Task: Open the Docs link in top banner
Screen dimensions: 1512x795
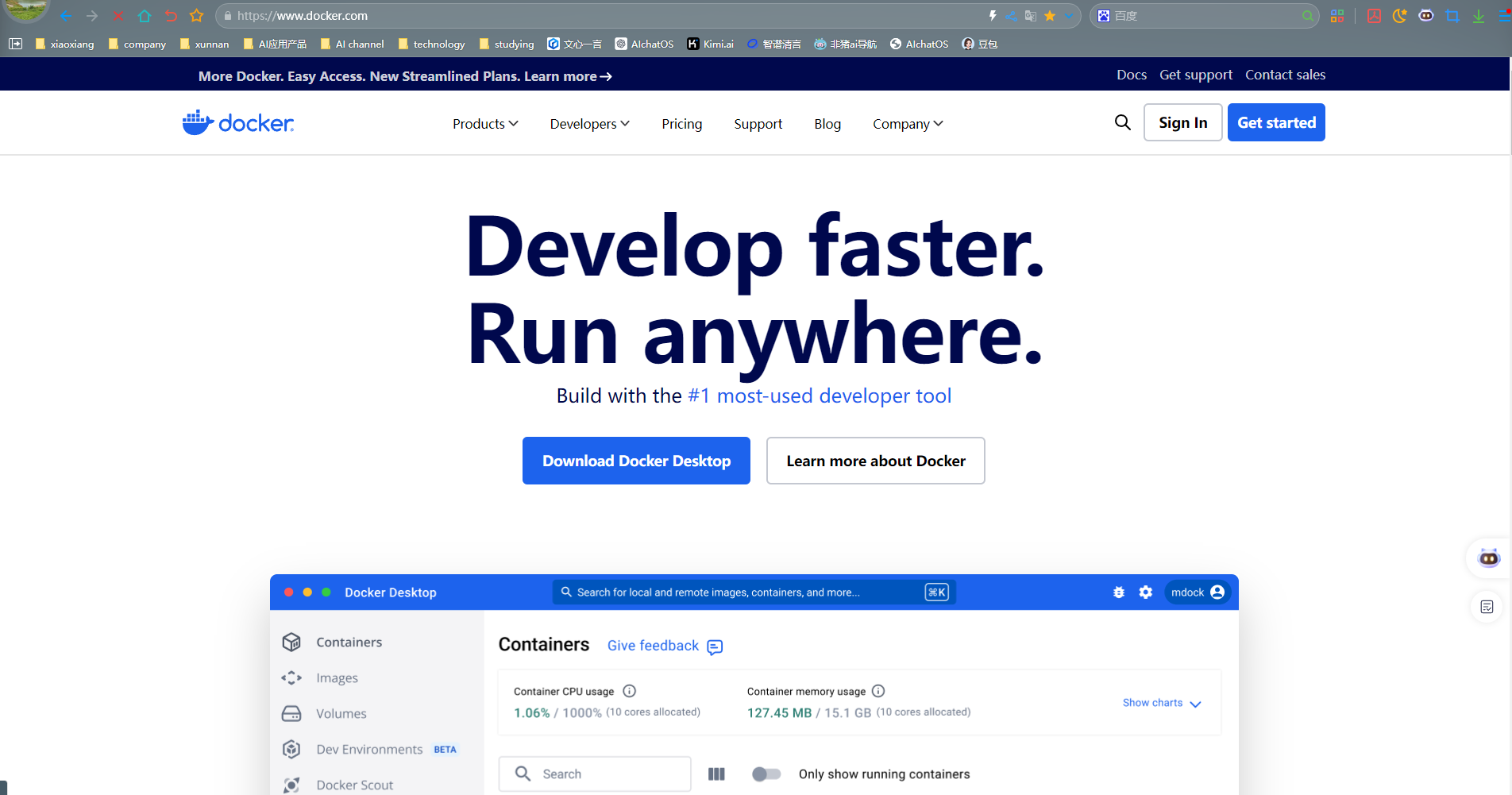Action: [1132, 75]
